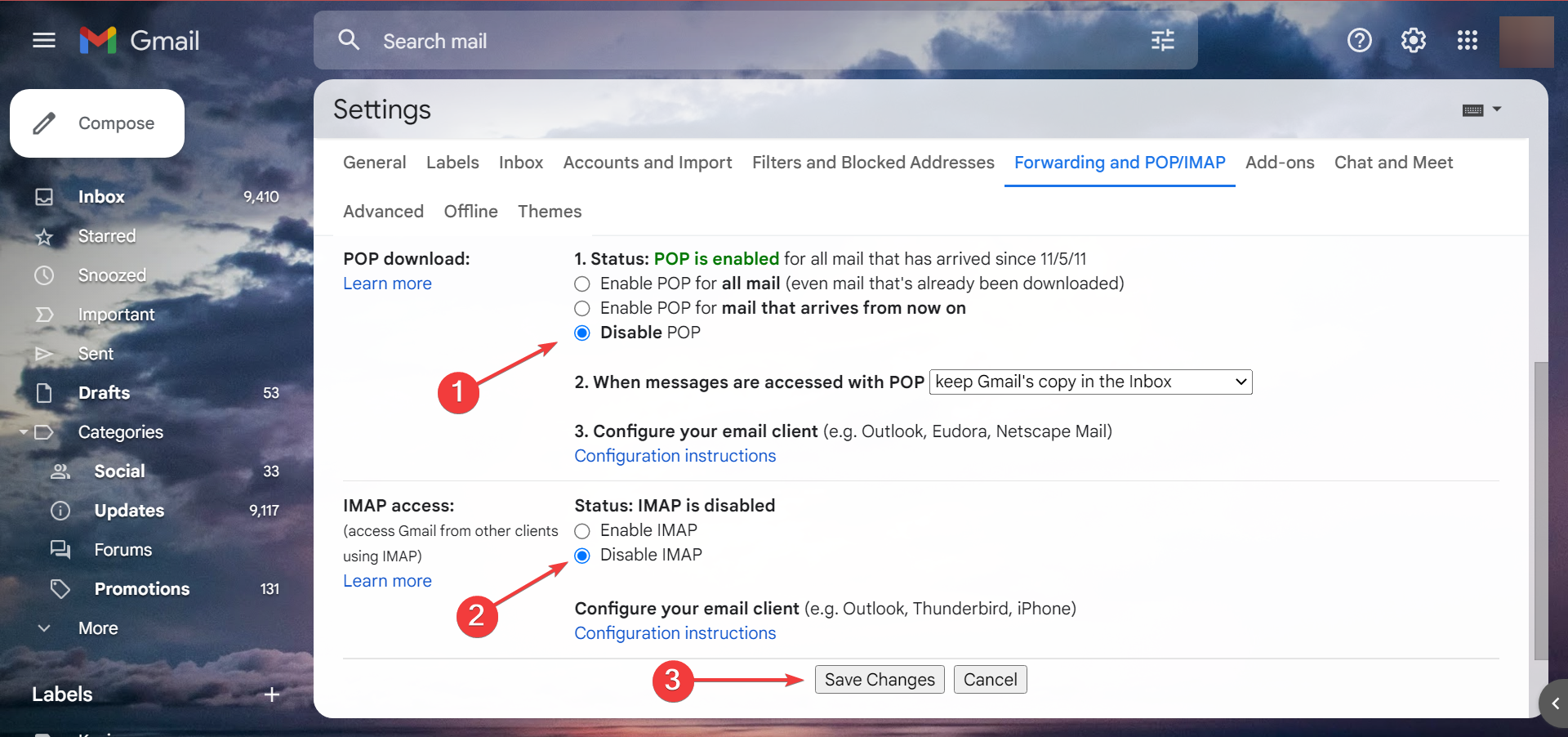
Task: Open the Compose window
Action: tap(96, 123)
